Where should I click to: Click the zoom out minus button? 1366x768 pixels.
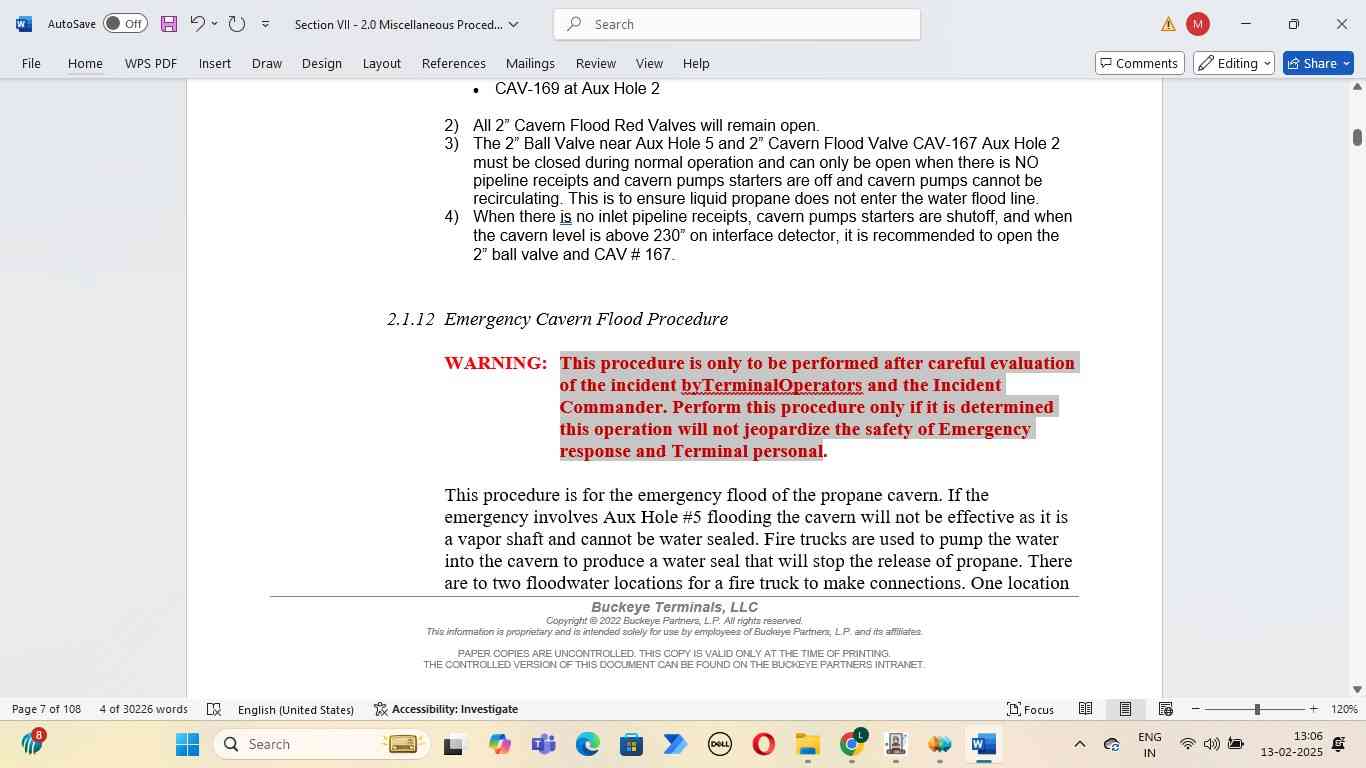pyautogui.click(x=1195, y=709)
